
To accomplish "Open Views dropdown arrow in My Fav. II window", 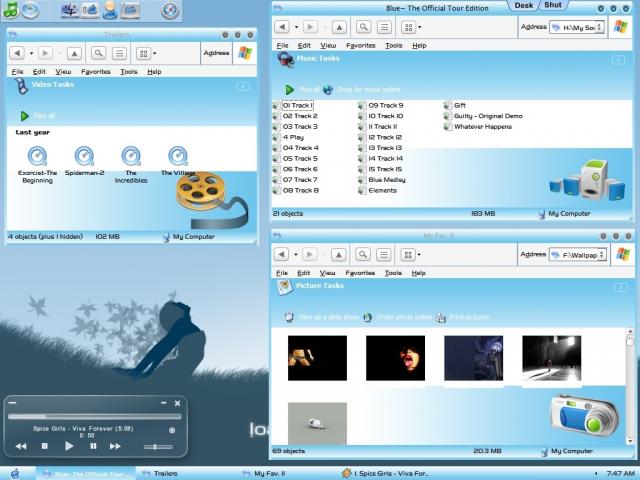I will (x=419, y=254).
